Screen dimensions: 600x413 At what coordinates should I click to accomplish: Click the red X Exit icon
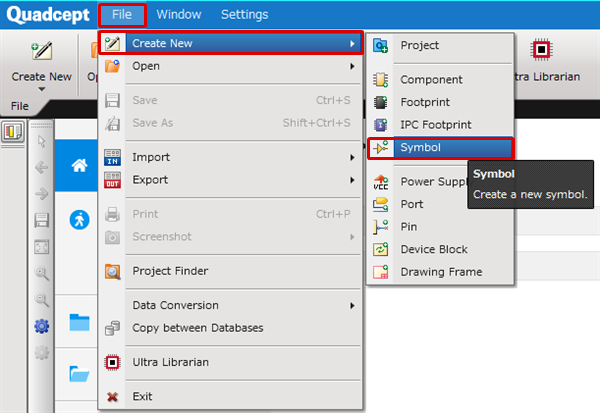tap(112, 397)
